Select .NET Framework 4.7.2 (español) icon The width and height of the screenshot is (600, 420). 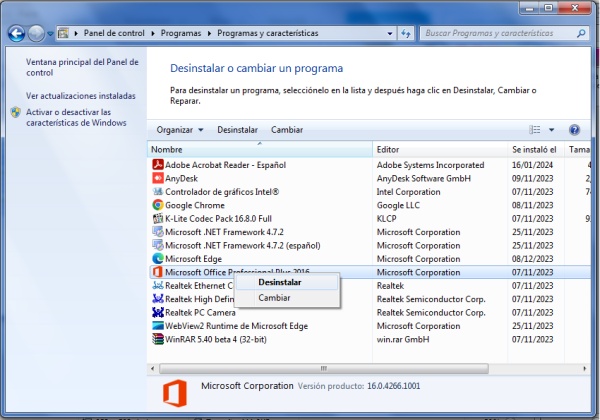pyautogui.click(x=158, y=245)
